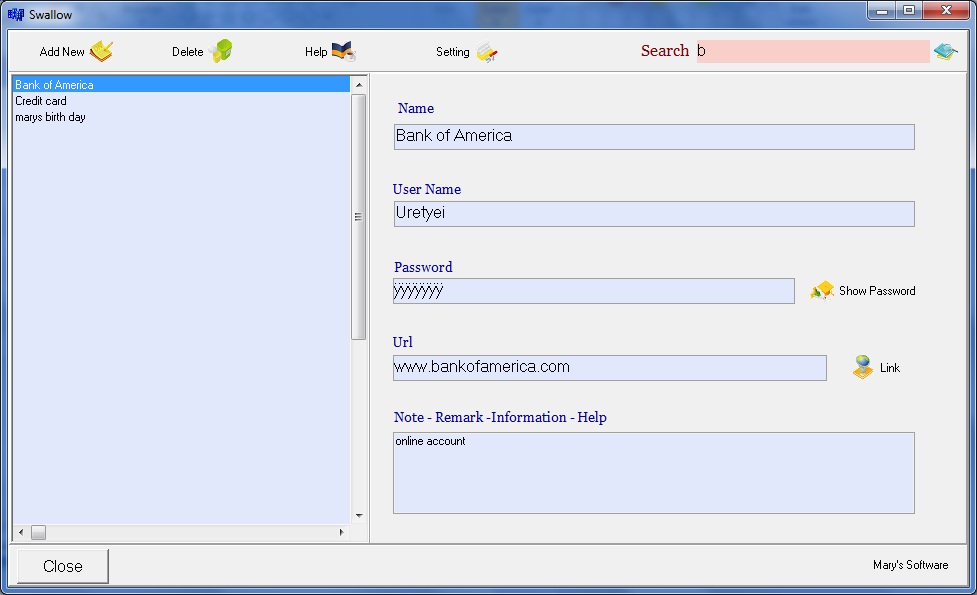Click the Url text field

click(609, 367)
